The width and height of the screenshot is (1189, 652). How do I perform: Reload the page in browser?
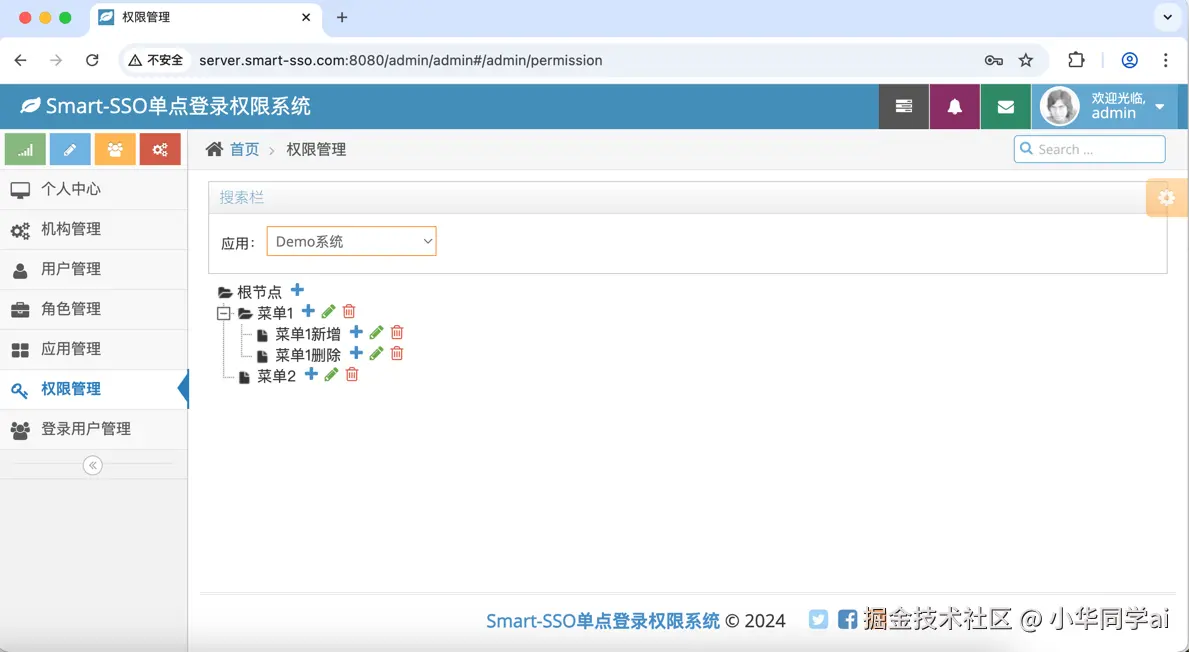[x=92, y=60]
